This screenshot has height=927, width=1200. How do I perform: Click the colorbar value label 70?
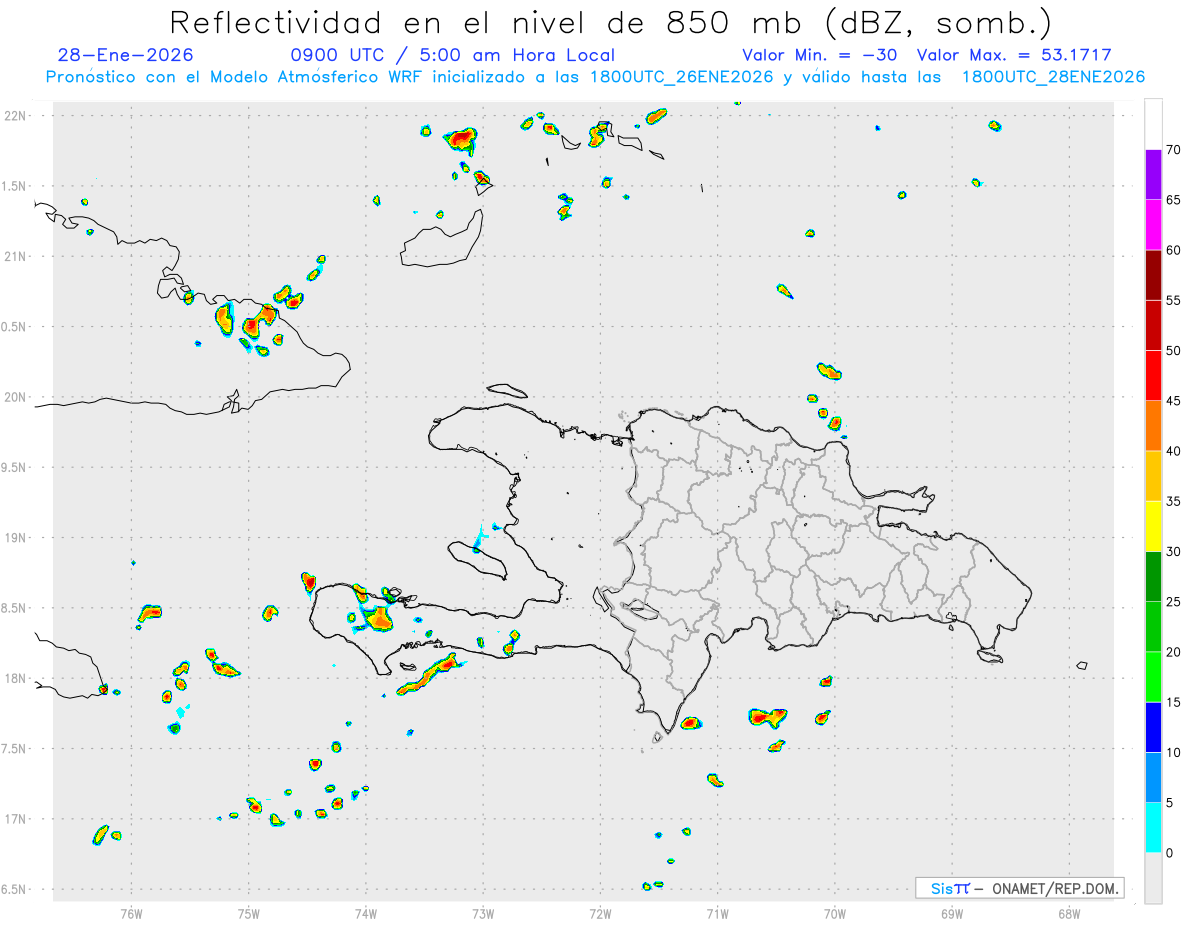(x=1174, y=150)
